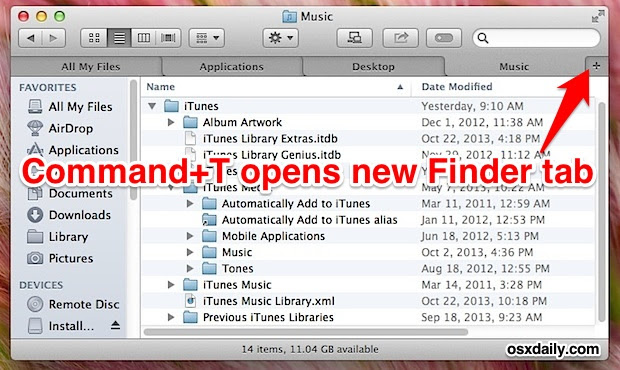
Task: Click the date 'Aug 18, 2012, 12:55 PM'
Action: (x=485, y=268)
